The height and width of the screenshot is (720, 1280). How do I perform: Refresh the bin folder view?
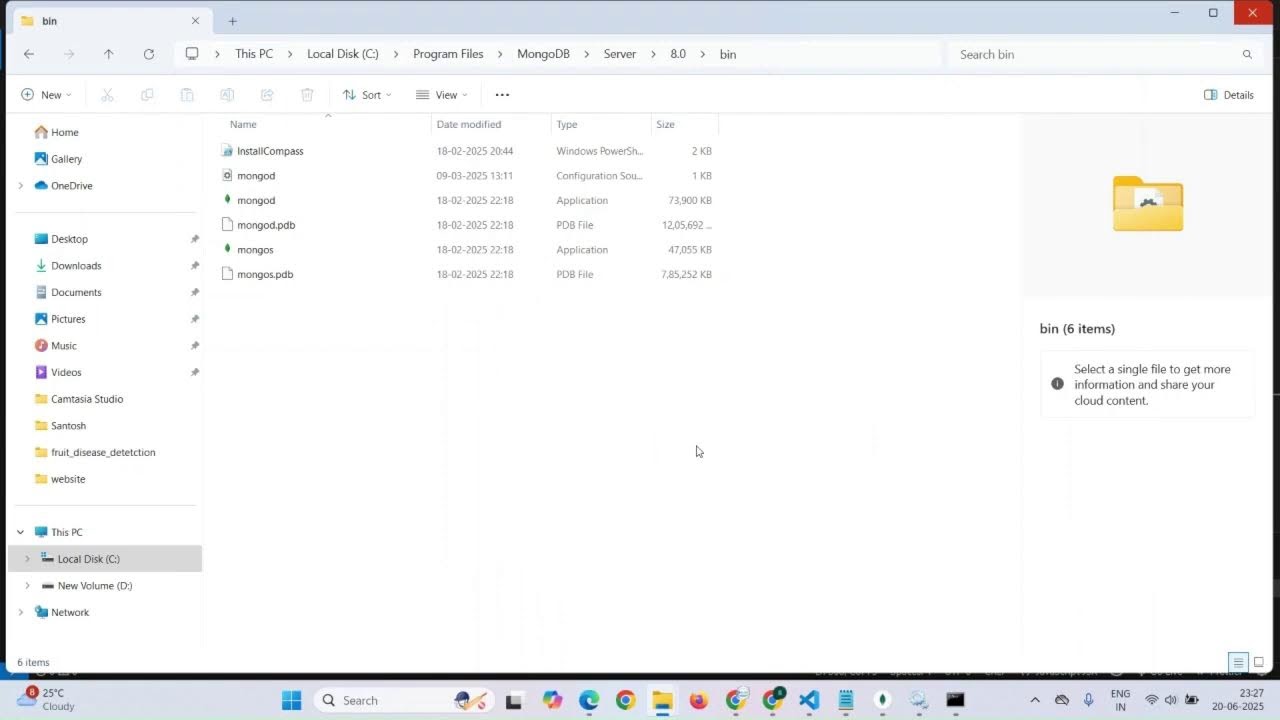click(149, 54)
